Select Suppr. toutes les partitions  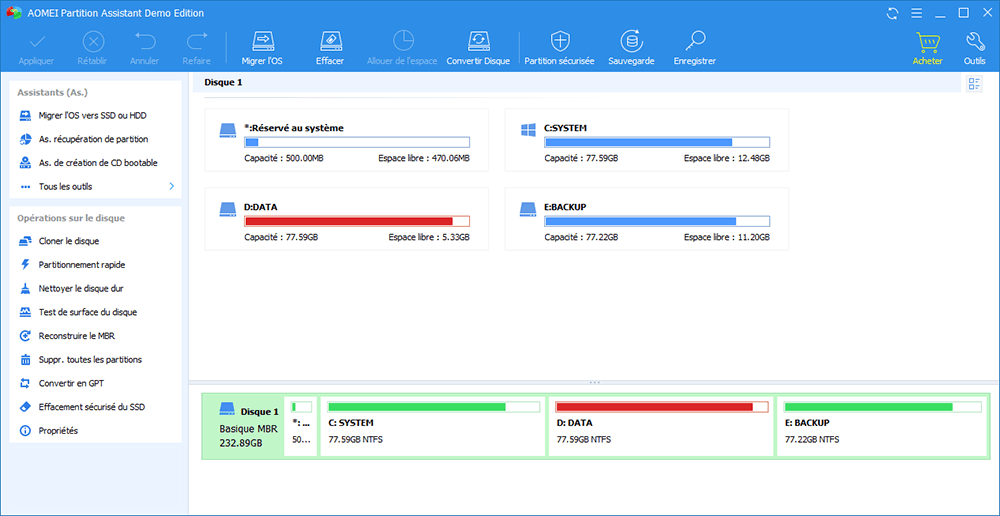[x=90, y=359]
